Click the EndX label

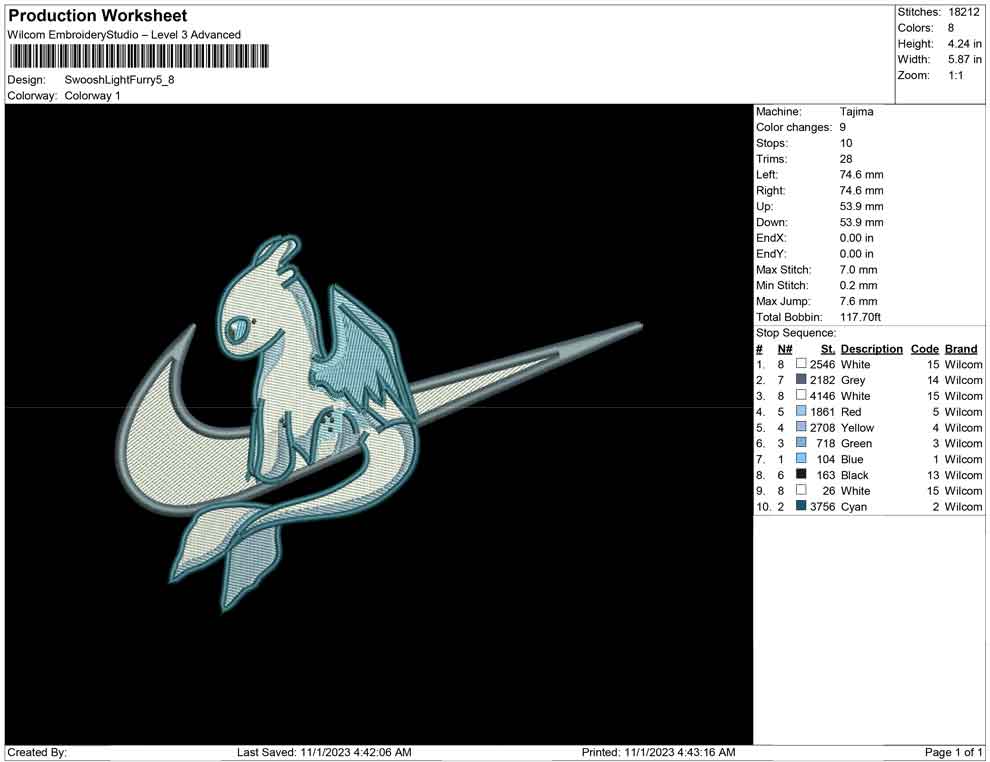pyautogui.click(x=771, y=238)
